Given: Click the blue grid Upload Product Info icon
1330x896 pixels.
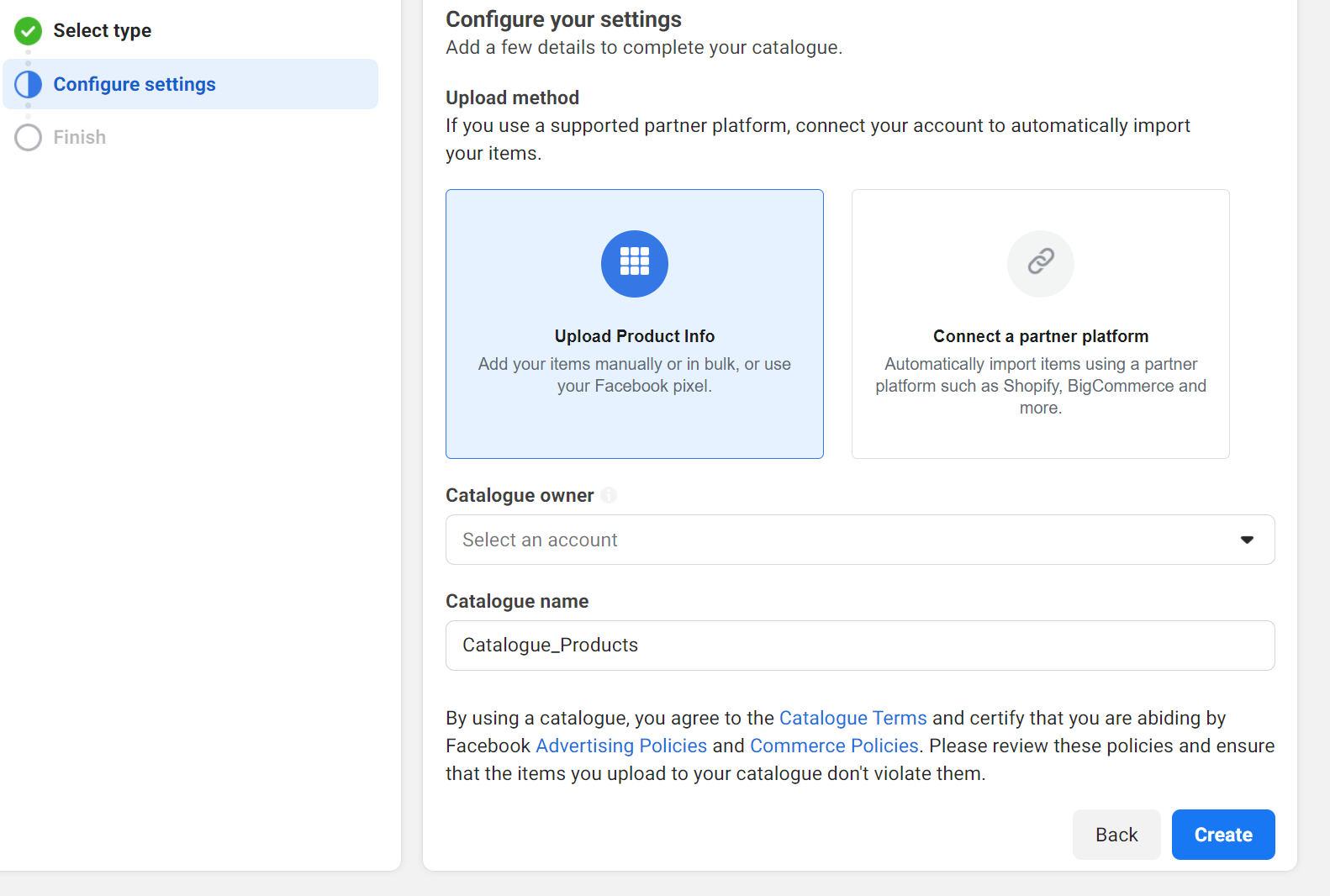Looking at the screenshot, I should 634,263.
